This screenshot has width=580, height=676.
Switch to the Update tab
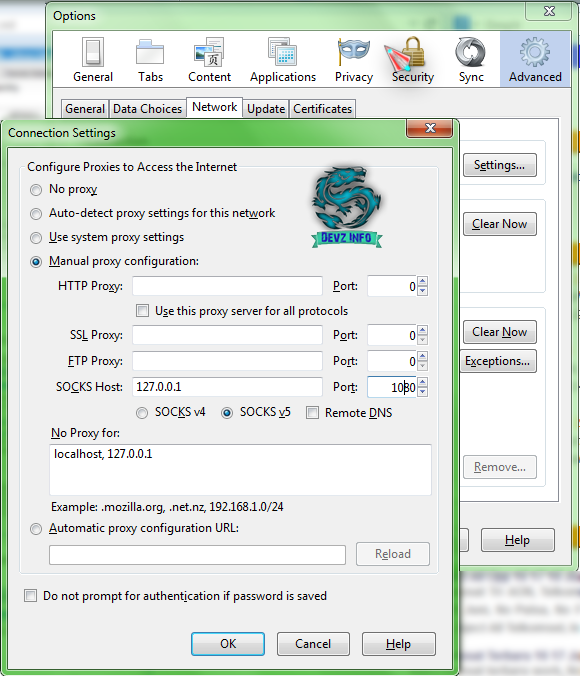click(266, 109)
